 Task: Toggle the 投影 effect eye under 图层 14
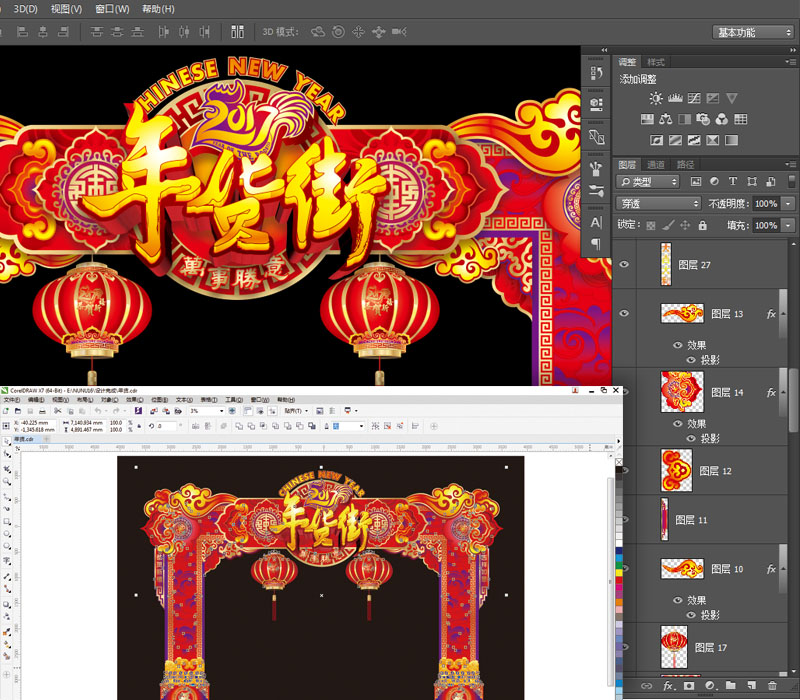[x=691, y=438]
